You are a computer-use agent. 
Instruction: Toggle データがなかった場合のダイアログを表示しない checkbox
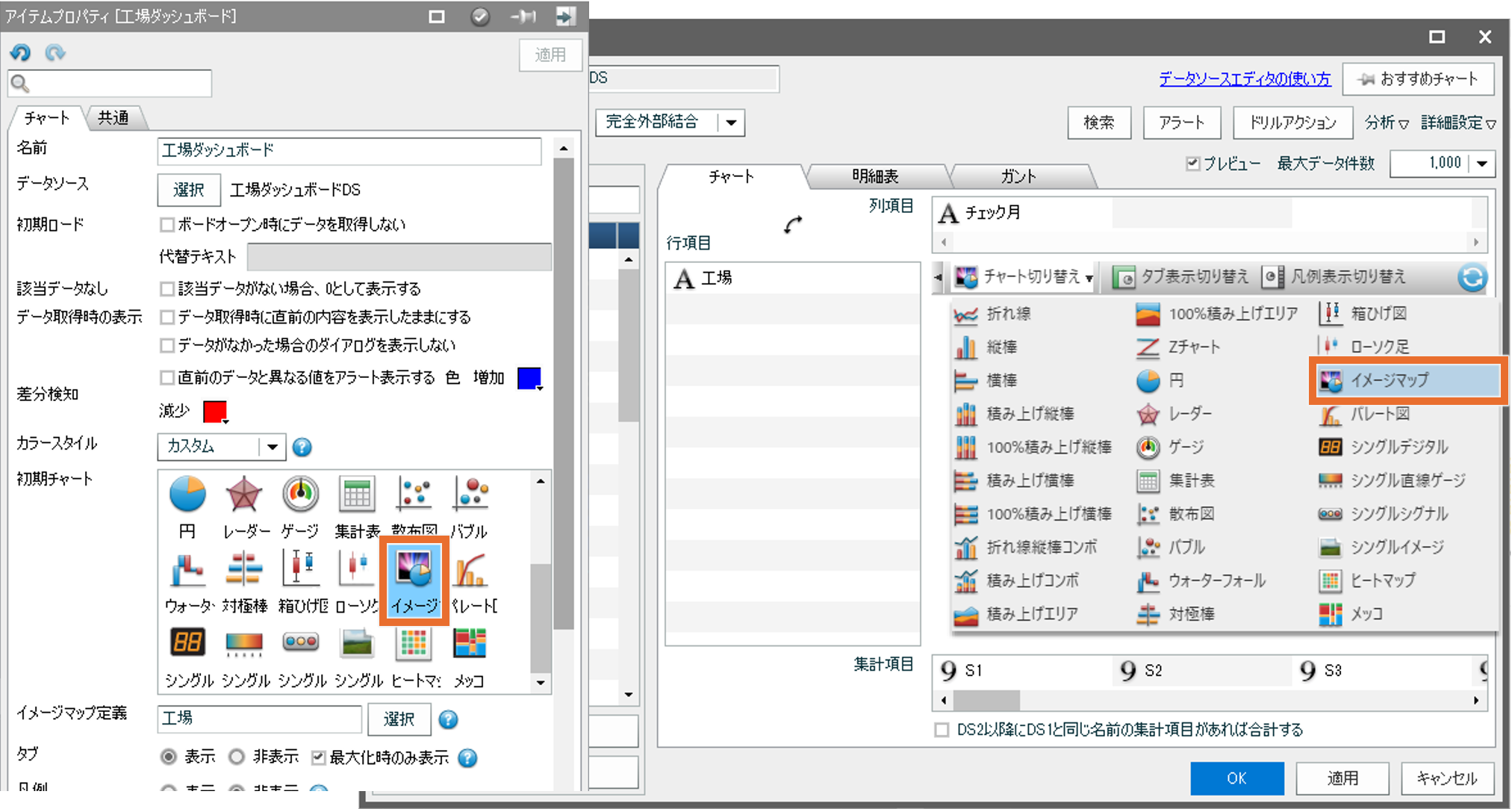point(168,345)
